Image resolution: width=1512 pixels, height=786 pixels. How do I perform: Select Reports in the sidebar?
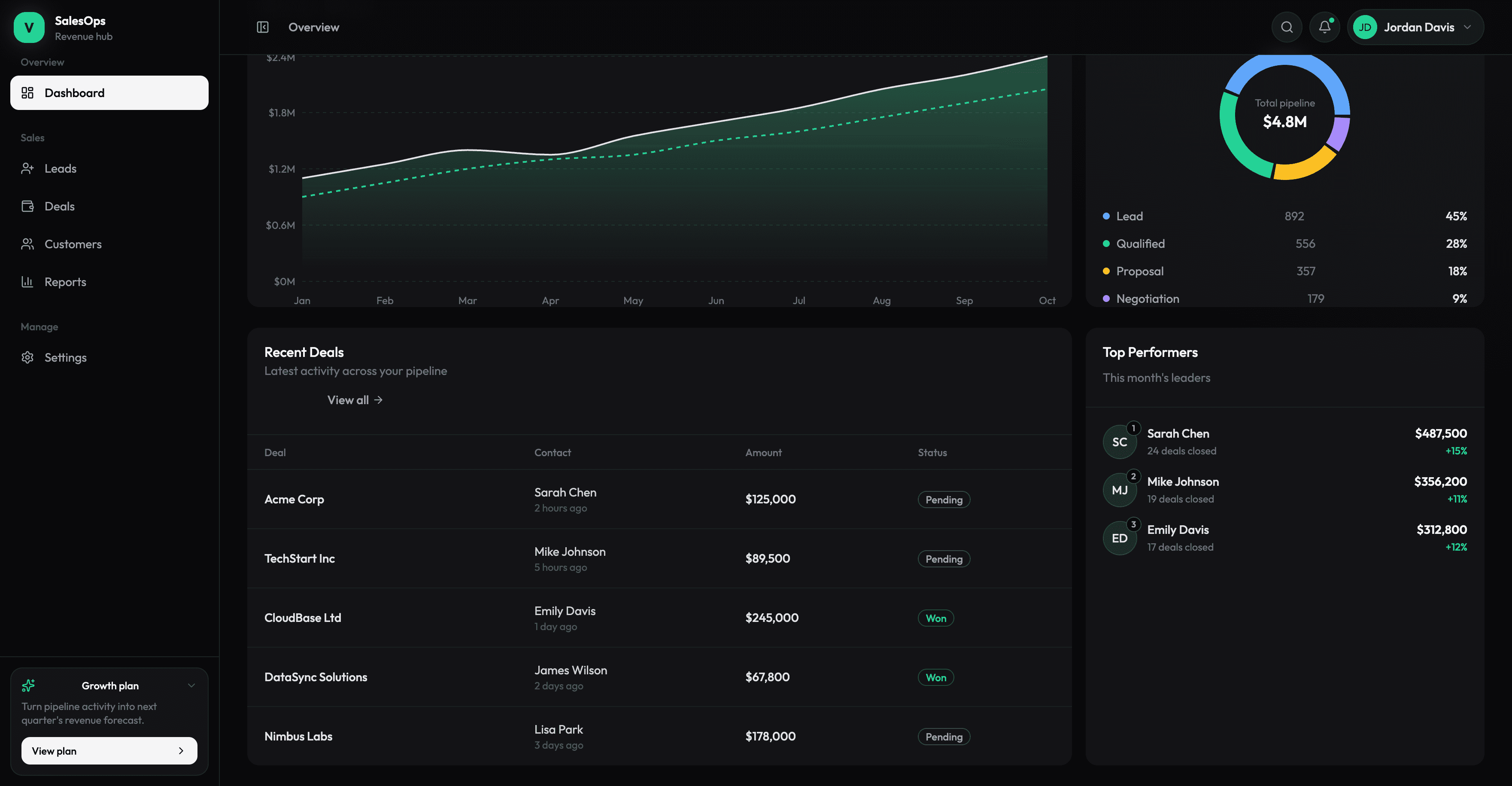109,282
